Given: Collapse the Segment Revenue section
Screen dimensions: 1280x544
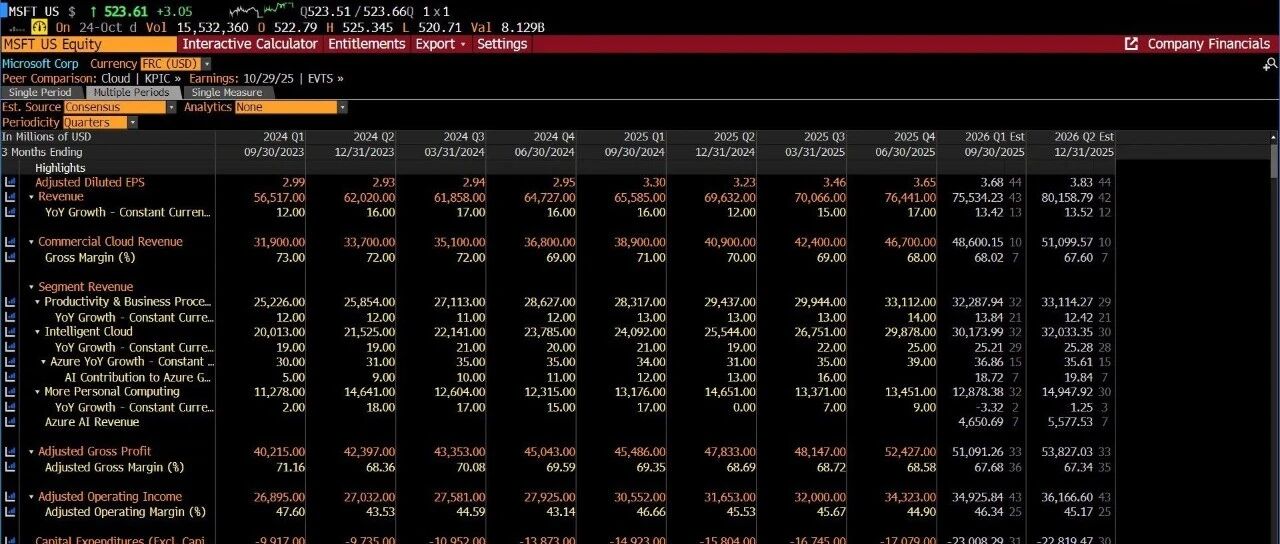Looking at the screenshot, I should (x=31, y=287).
